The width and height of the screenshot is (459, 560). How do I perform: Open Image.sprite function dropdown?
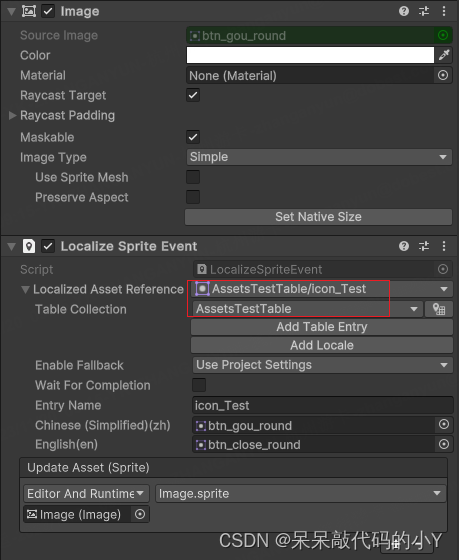pyautogui.click(x=301, y=494)
